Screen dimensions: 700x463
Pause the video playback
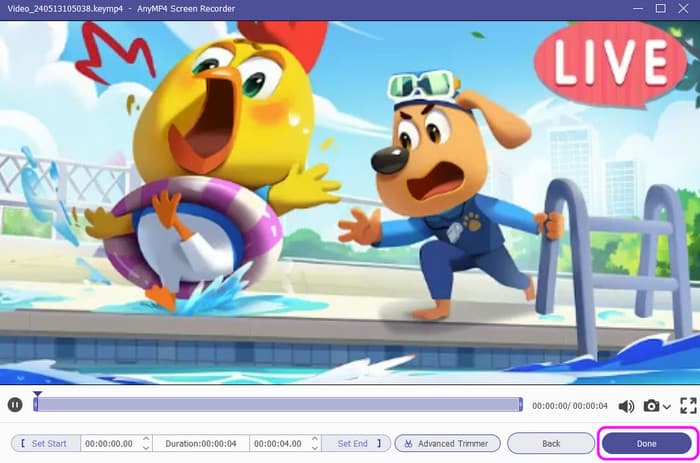tap(15, 405)
